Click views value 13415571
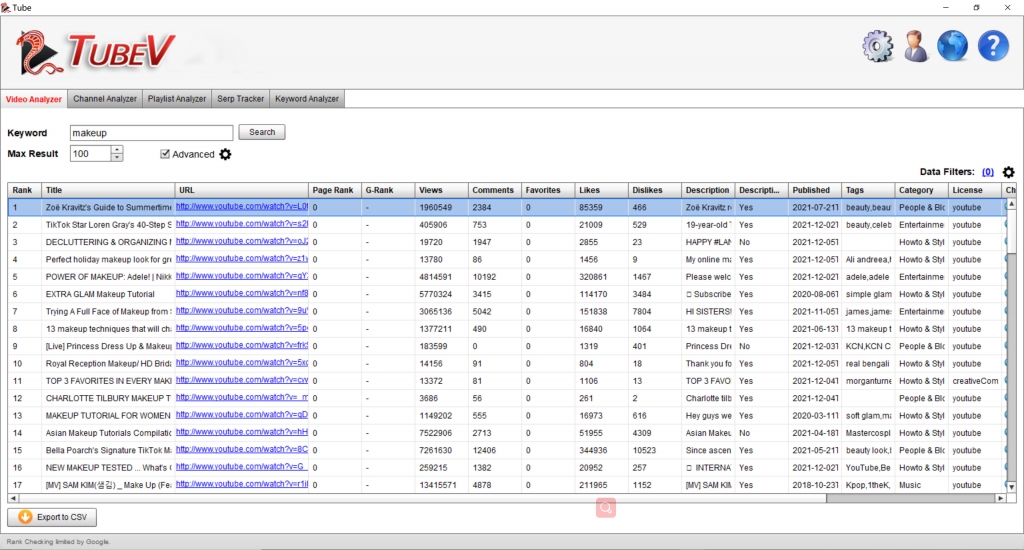 click(438, 485)
